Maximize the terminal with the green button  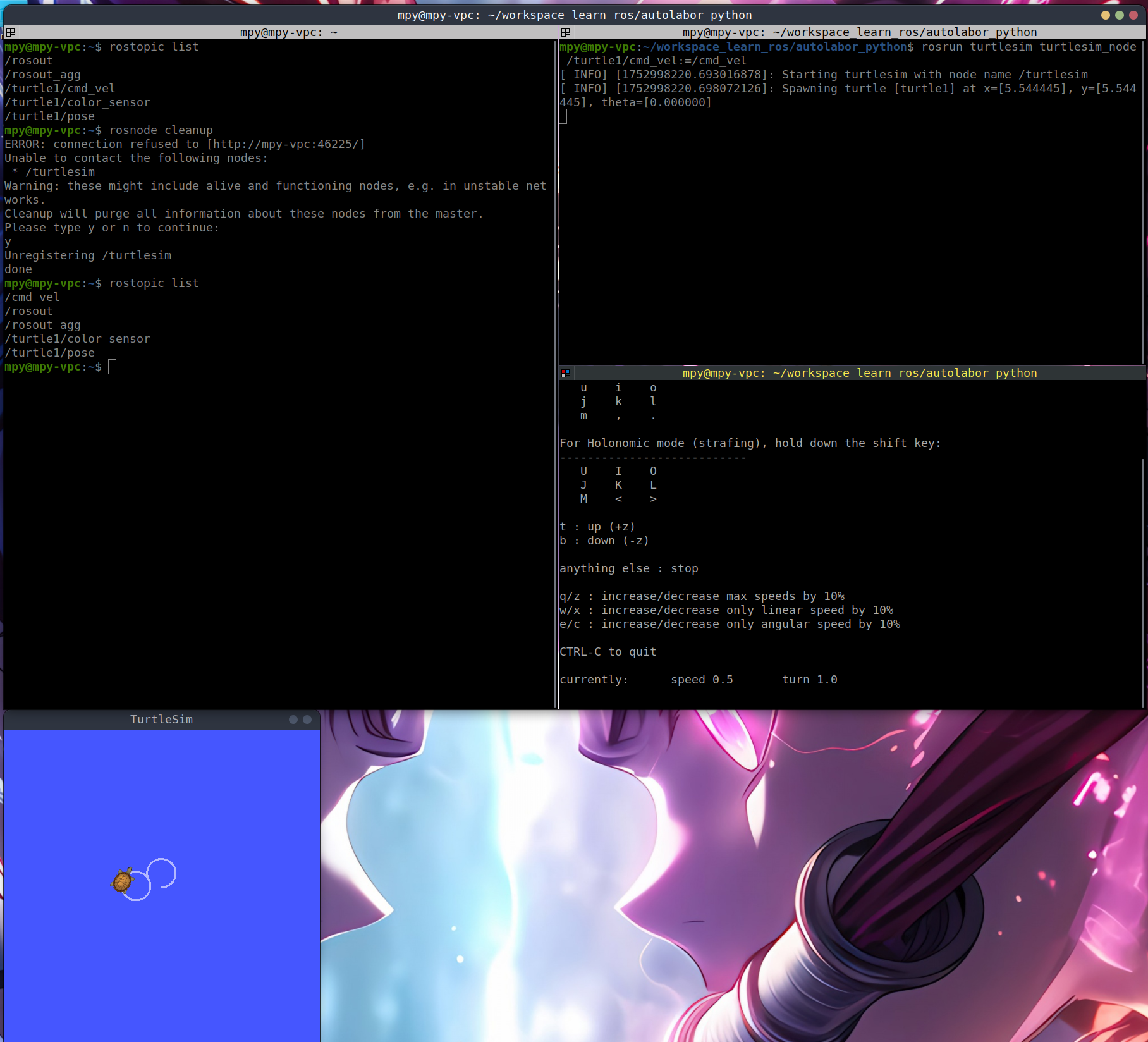coord(1119,15)
